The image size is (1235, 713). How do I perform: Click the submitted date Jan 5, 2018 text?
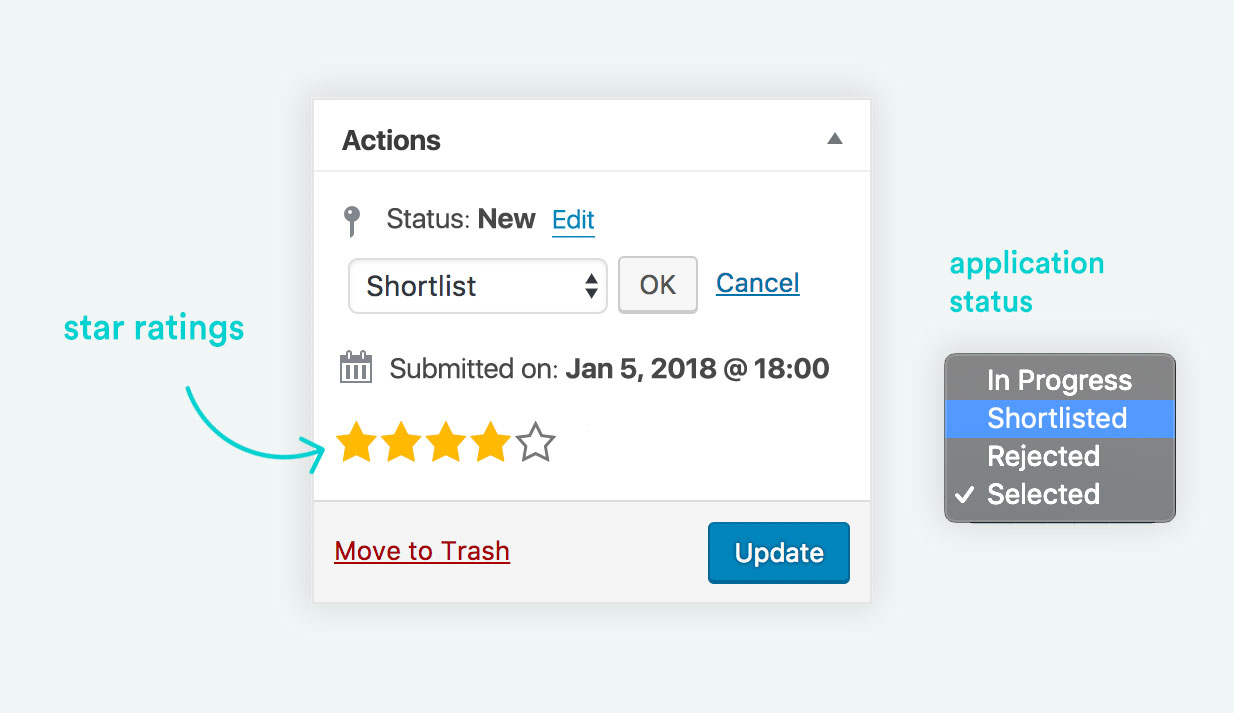(697, 369)
